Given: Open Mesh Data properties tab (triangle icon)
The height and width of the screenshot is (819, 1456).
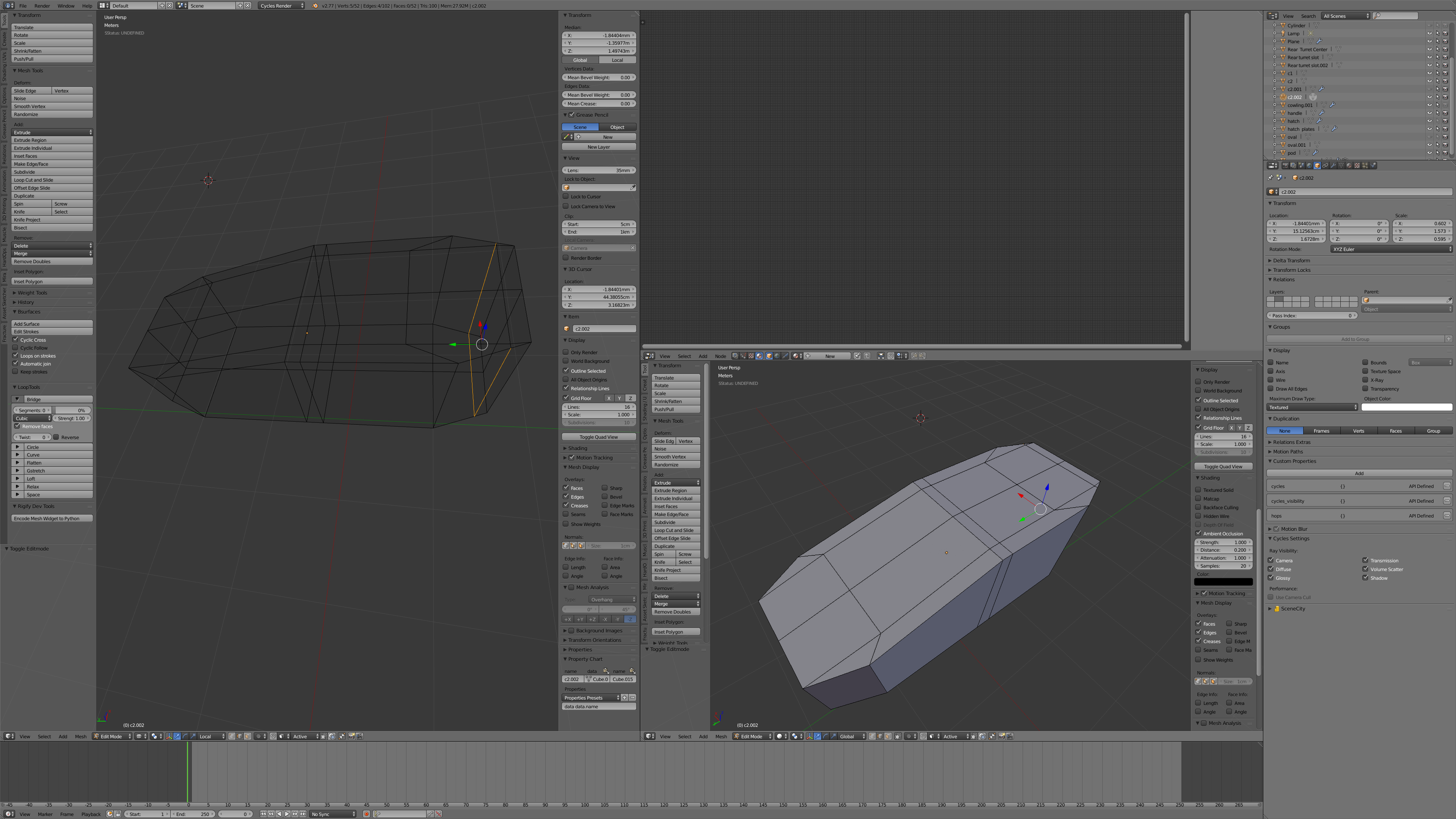Looking at the screenshot, I should pos(1341,166).
